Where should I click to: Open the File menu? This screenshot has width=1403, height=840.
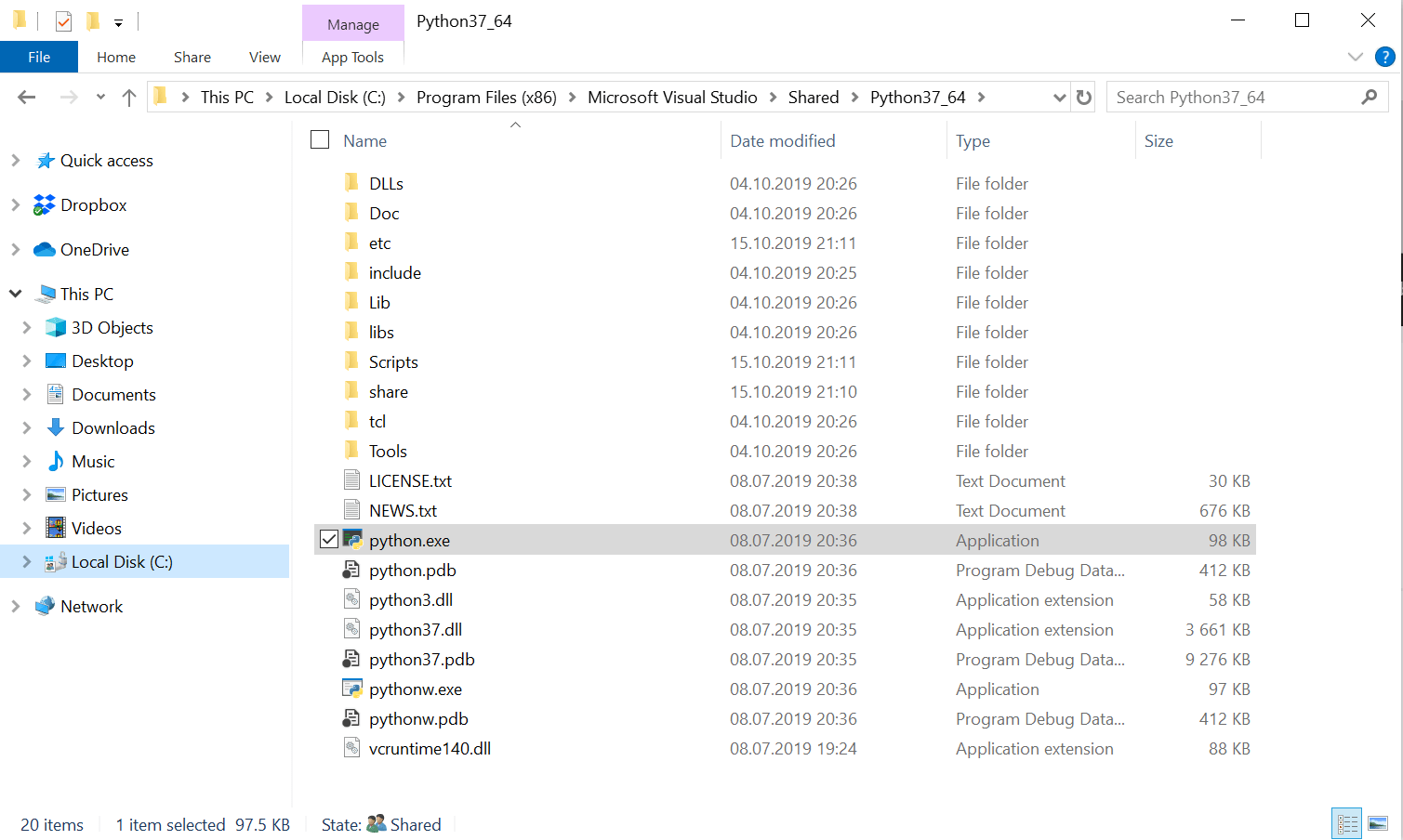[39, 57]
